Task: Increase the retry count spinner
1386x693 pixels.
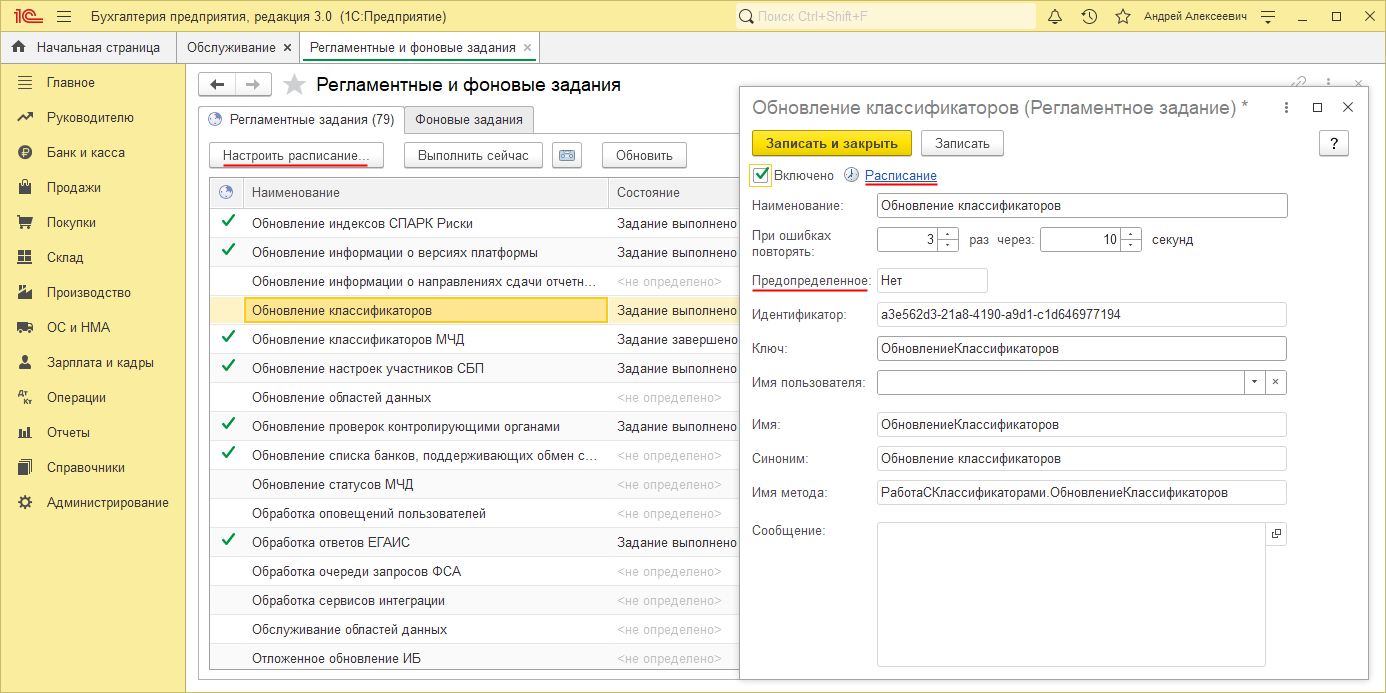Action: (949, 235)
